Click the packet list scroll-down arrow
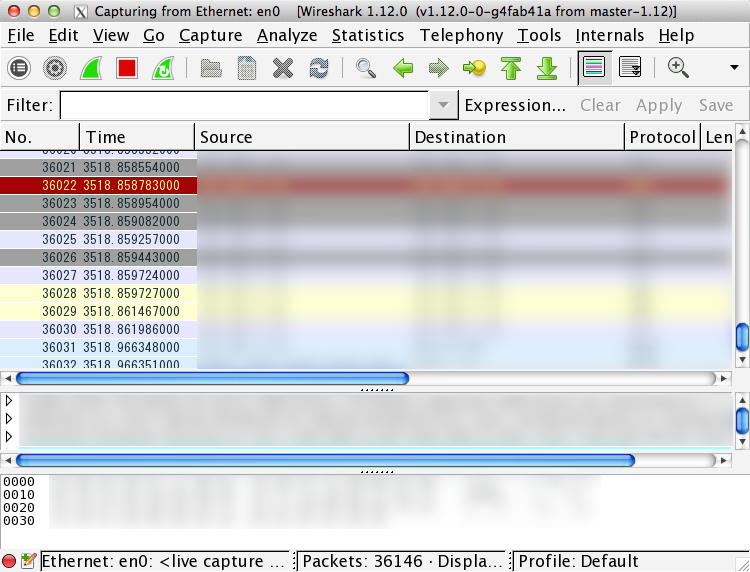The width and height of the screenshot is (750, 572). [x=742, y=360]
